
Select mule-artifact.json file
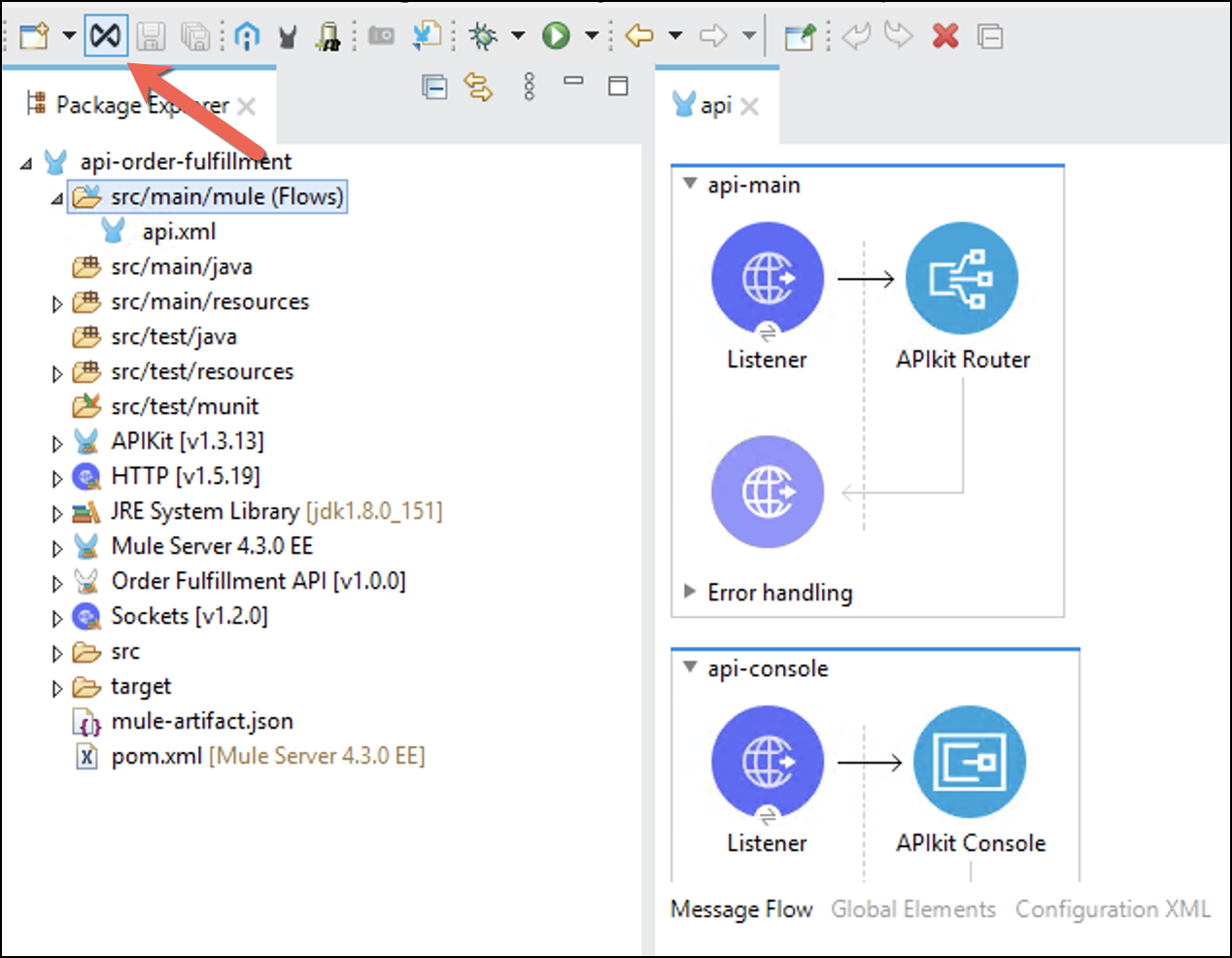(x=202, y=721)
